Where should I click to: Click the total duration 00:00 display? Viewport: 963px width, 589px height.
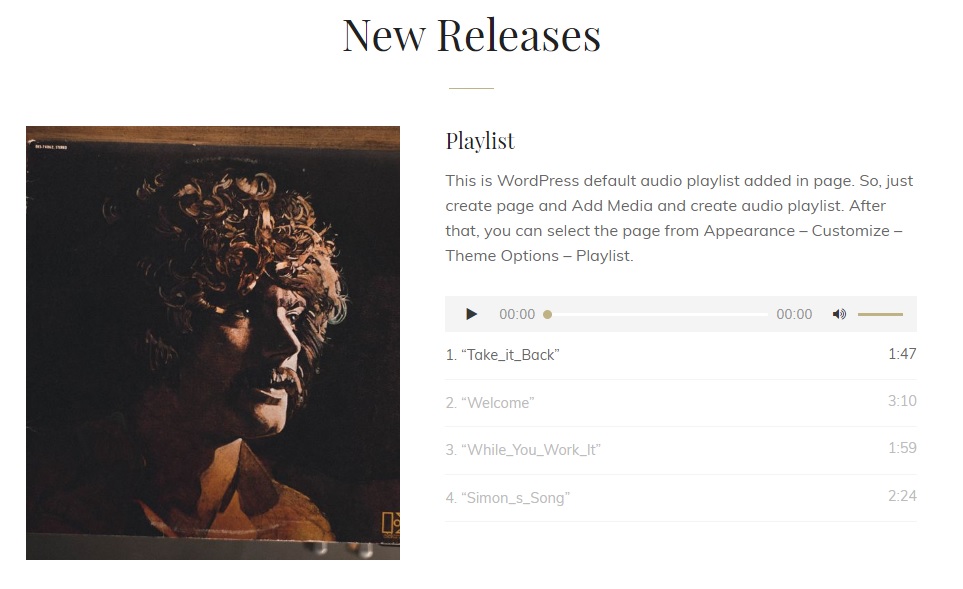794,314
